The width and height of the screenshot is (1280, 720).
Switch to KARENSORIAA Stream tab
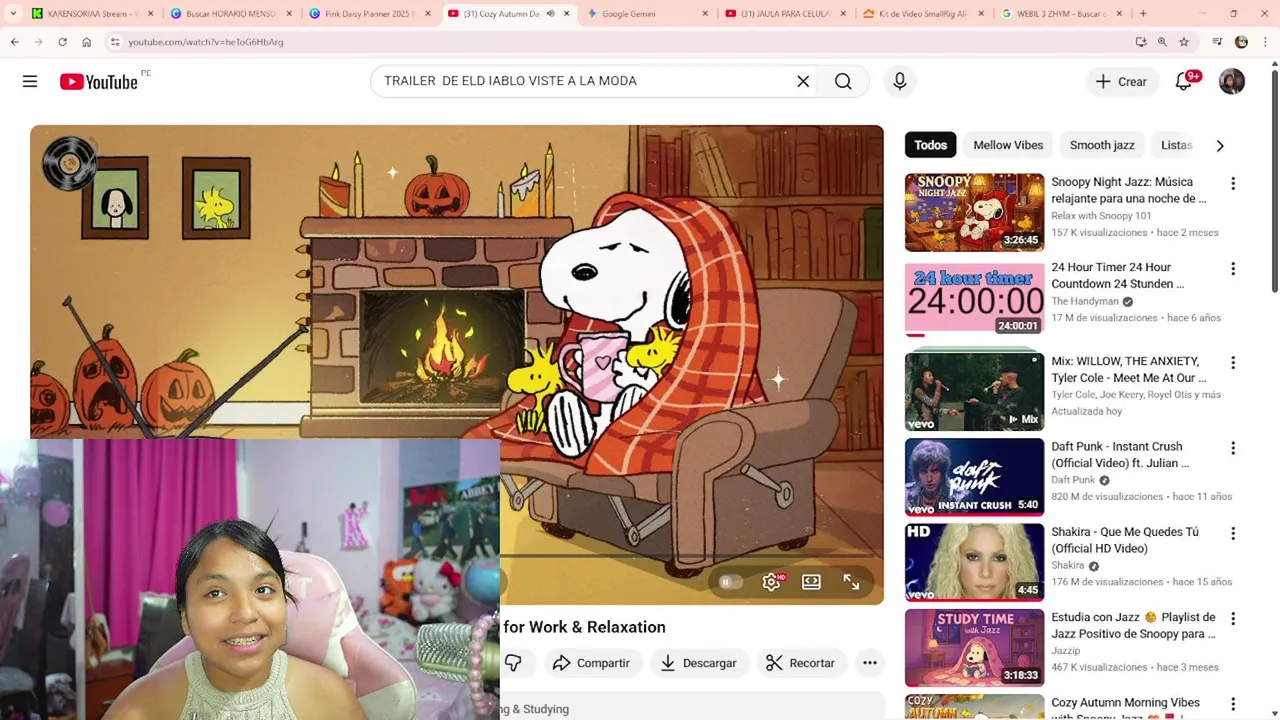(x=92, y=14)
